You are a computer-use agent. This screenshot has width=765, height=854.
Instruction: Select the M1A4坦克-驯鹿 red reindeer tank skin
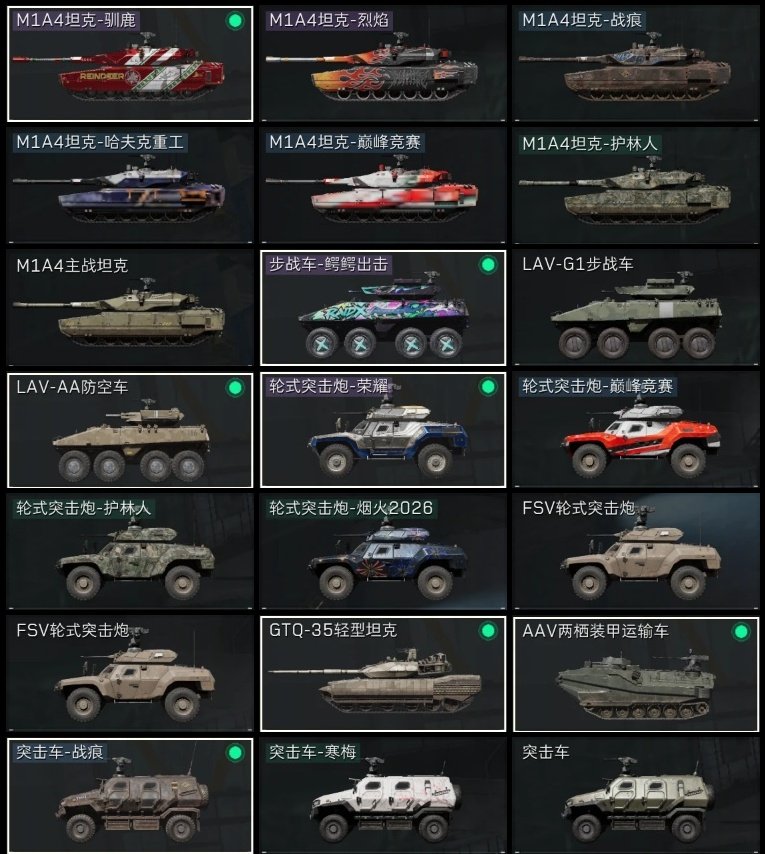[x=130, y=64]
